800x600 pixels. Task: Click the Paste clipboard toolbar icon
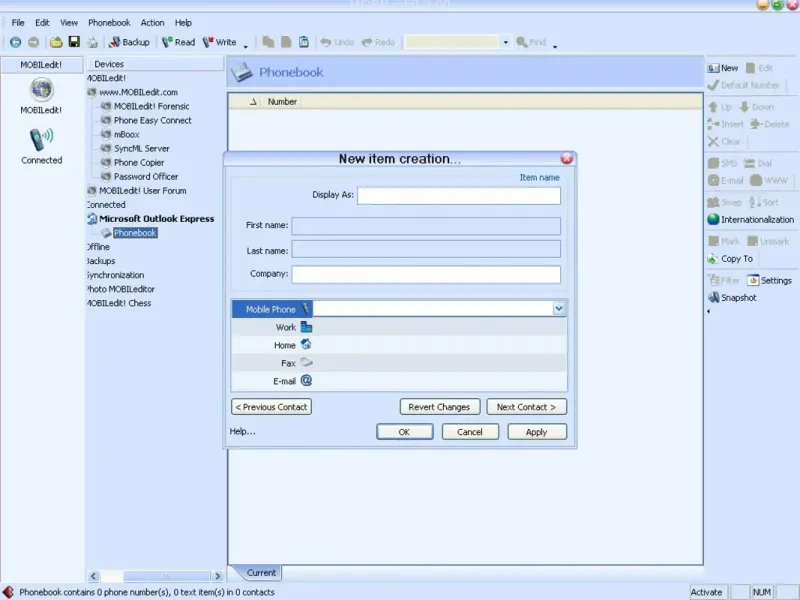pos(304,42)
